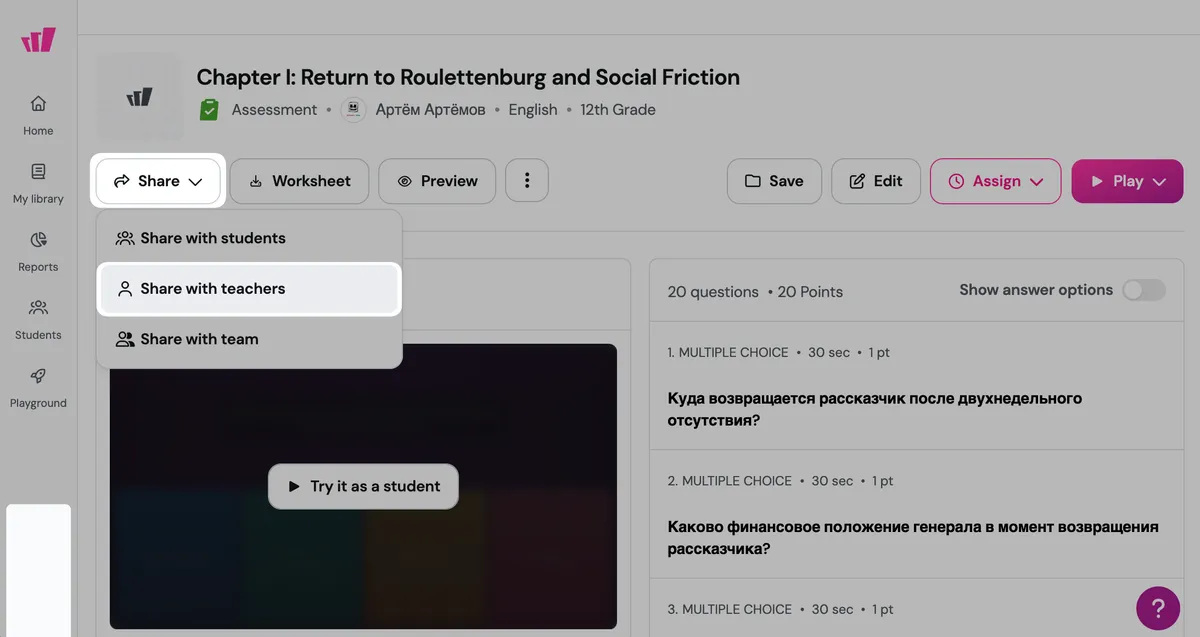Click the green Assessment clipboard icon
Screen dimensions: 1200x637
click(x=208, y=109)
